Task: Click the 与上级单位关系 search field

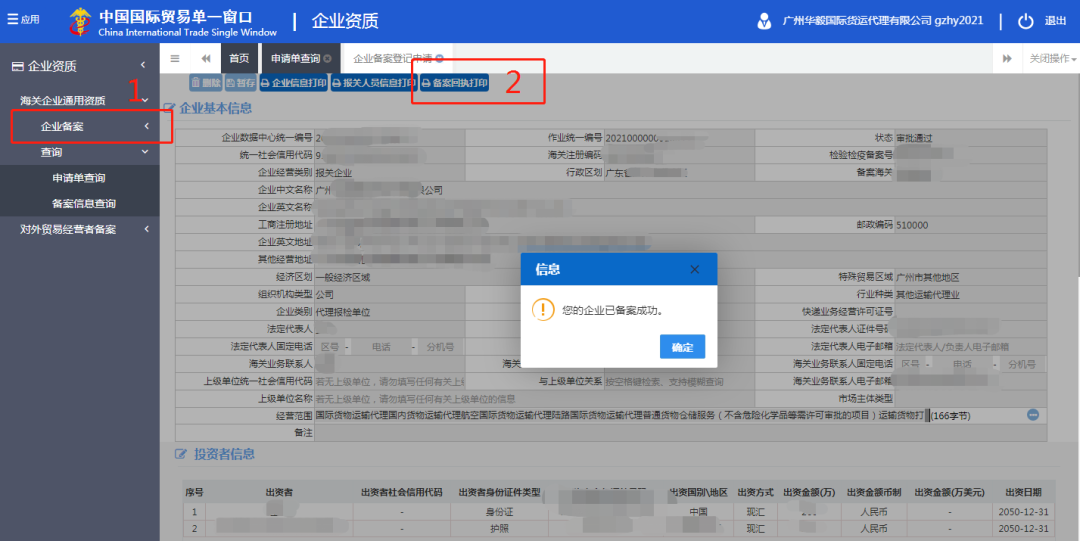Action: pyautogui.click(x=679, y=381)
